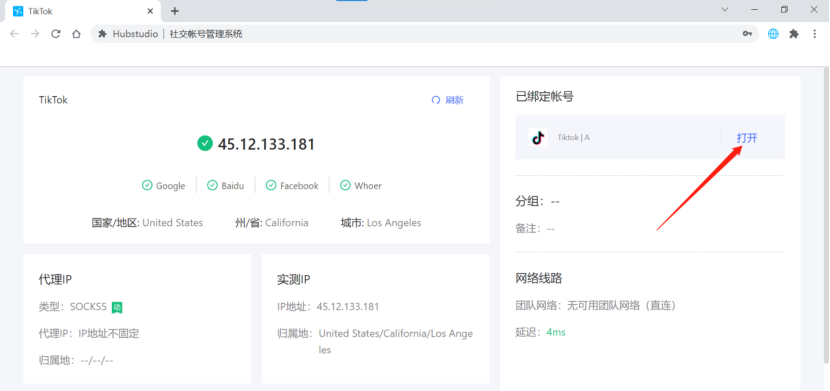Click the 代理IP: IP地址不固定 text
Screen dimensions: 830x391
(x=89, y=333)
